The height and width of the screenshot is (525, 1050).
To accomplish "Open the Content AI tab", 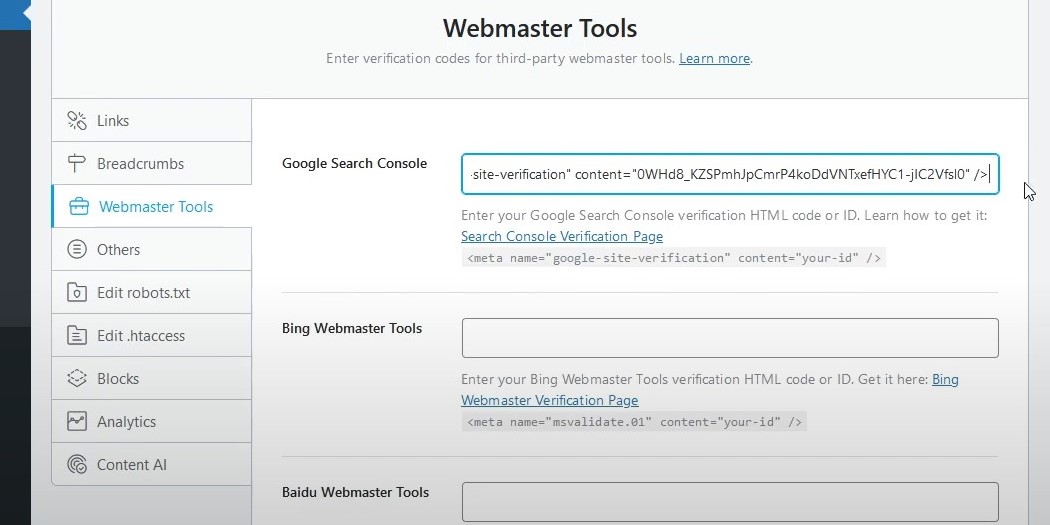I will [x=151, y=465].
